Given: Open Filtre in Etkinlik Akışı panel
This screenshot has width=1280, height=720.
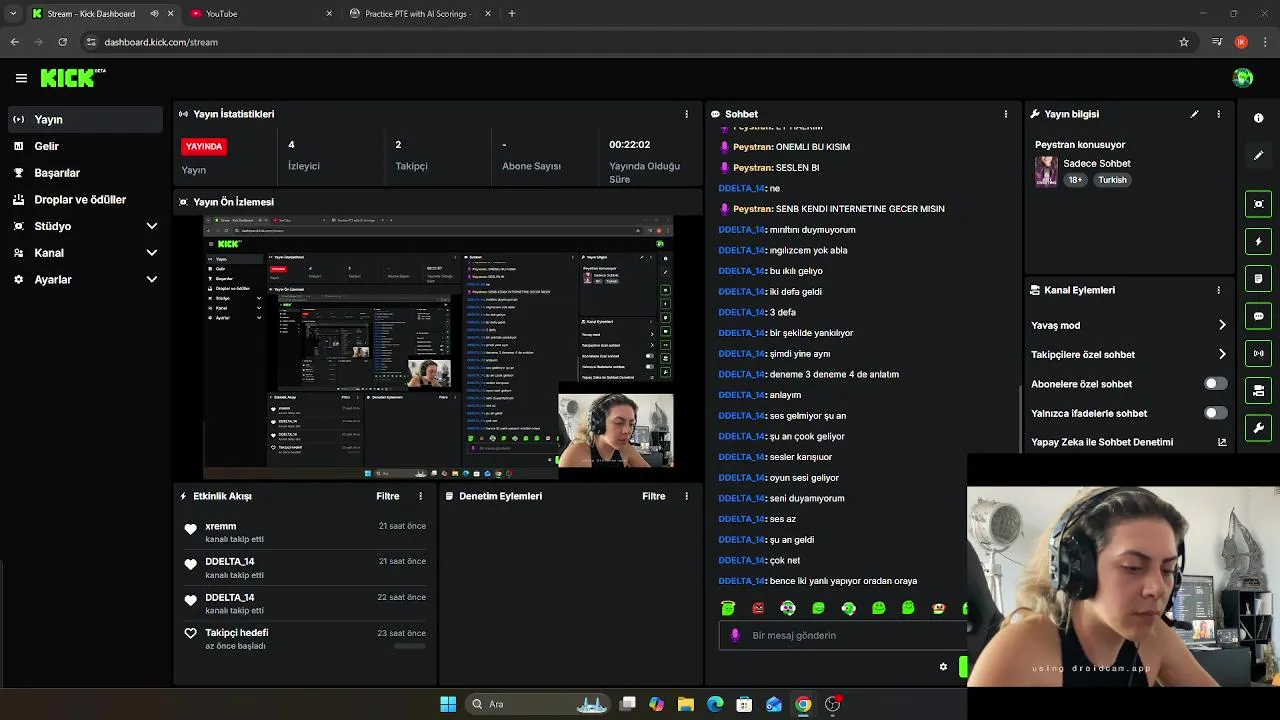Looking at the screenshot, I should [x=388, y=496].
